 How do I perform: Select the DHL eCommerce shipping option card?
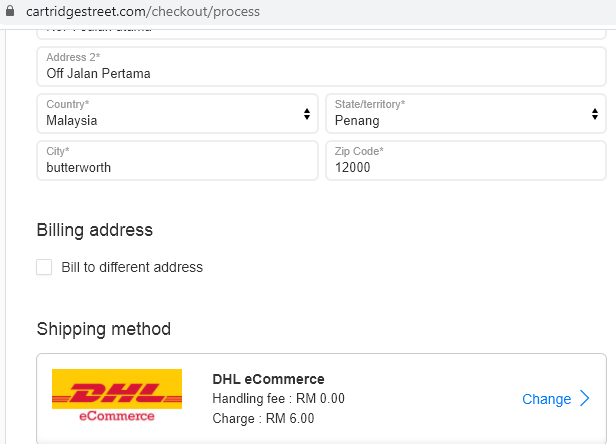pos(321,398)
